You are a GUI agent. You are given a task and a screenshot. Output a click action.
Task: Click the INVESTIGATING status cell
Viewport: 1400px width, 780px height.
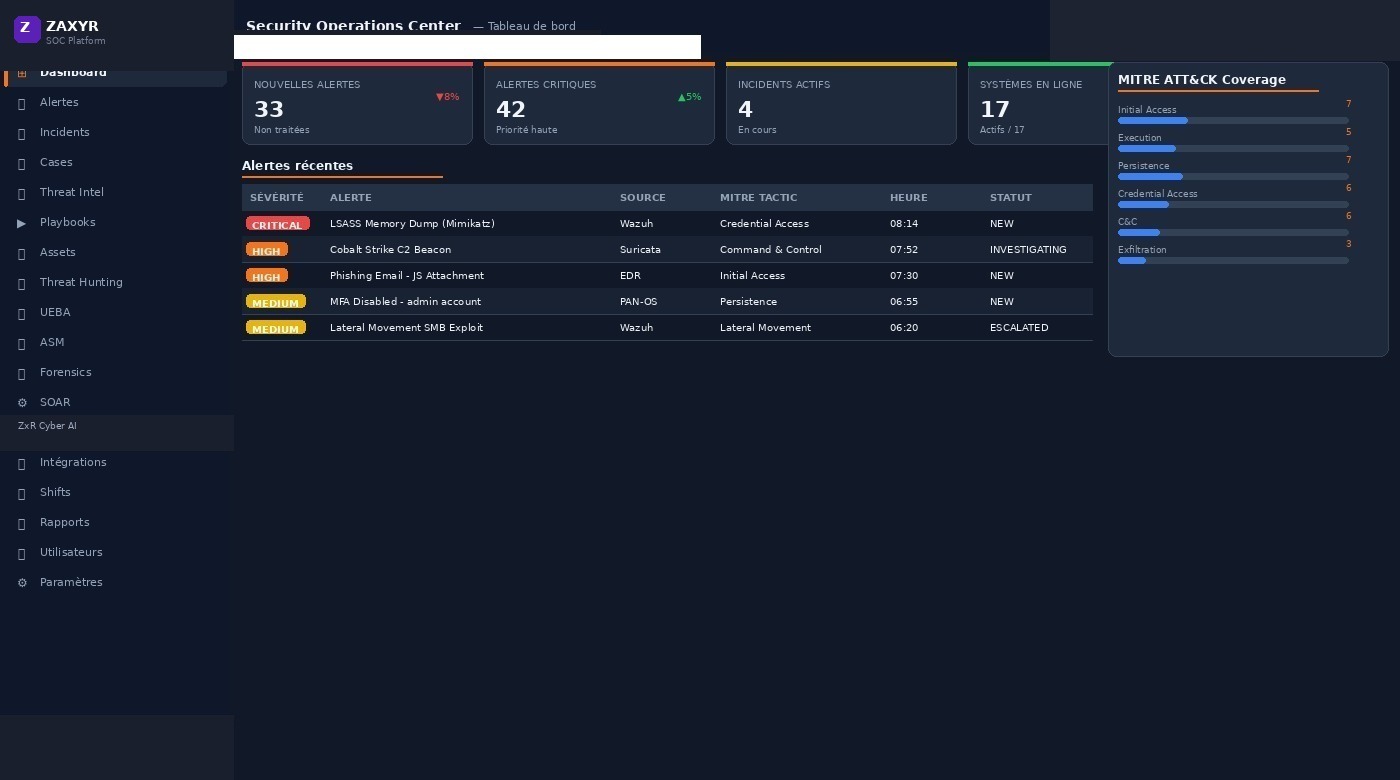point(1028,250)
